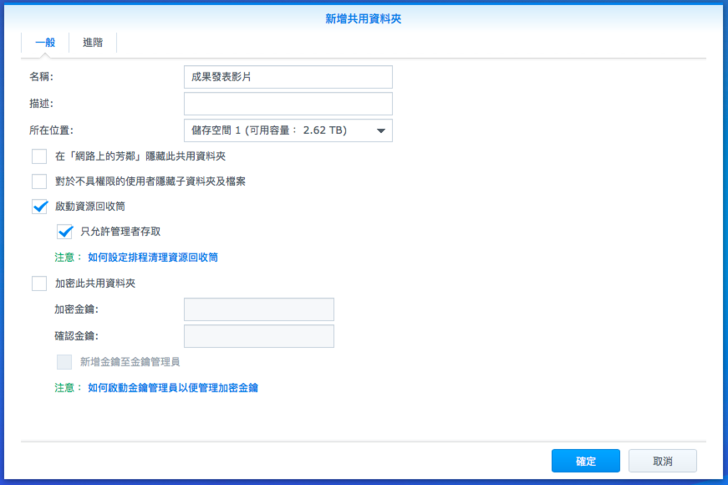Open the 進階 tab

93,42
